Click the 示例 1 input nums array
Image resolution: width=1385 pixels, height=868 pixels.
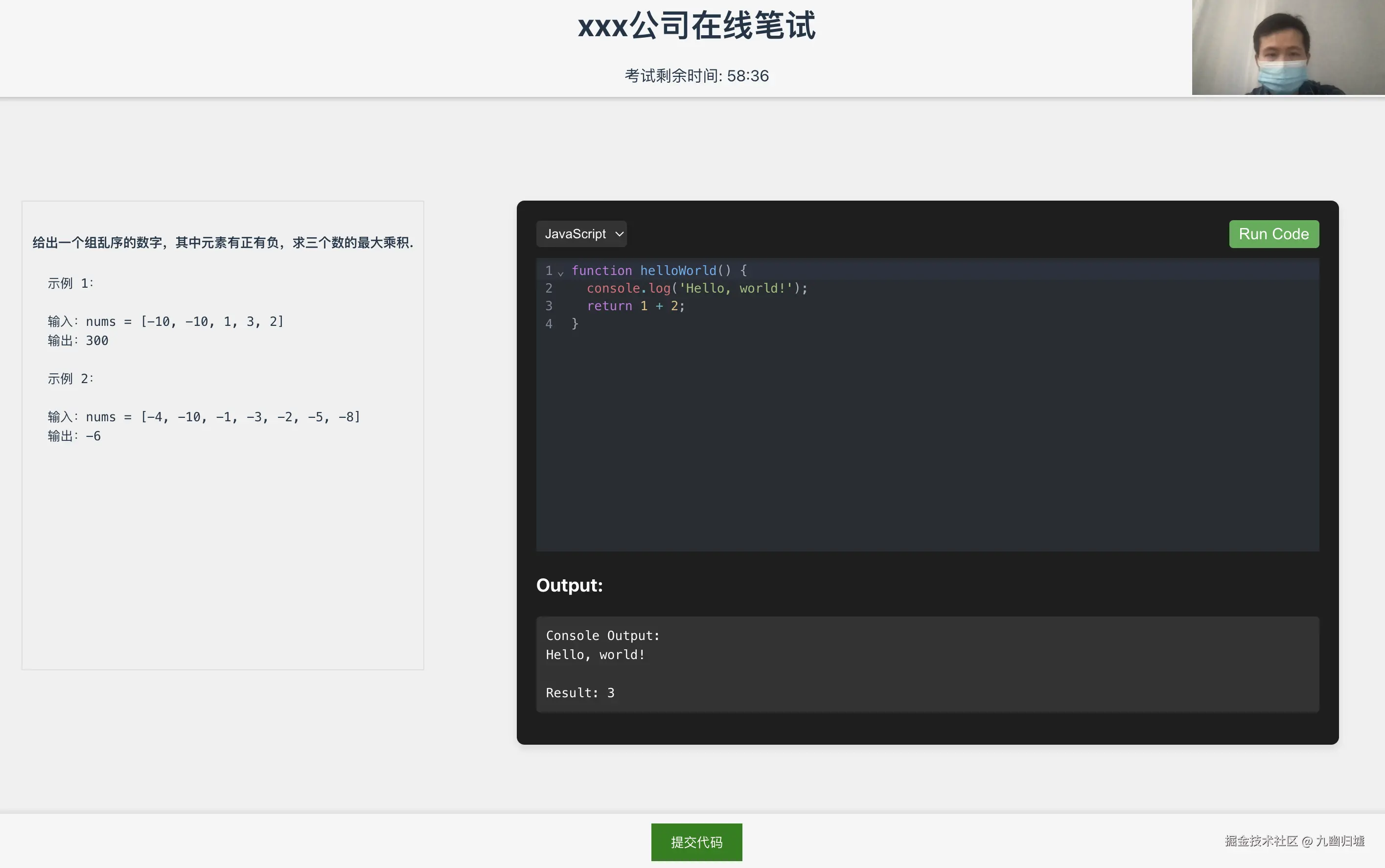click(x=212, y=321)
